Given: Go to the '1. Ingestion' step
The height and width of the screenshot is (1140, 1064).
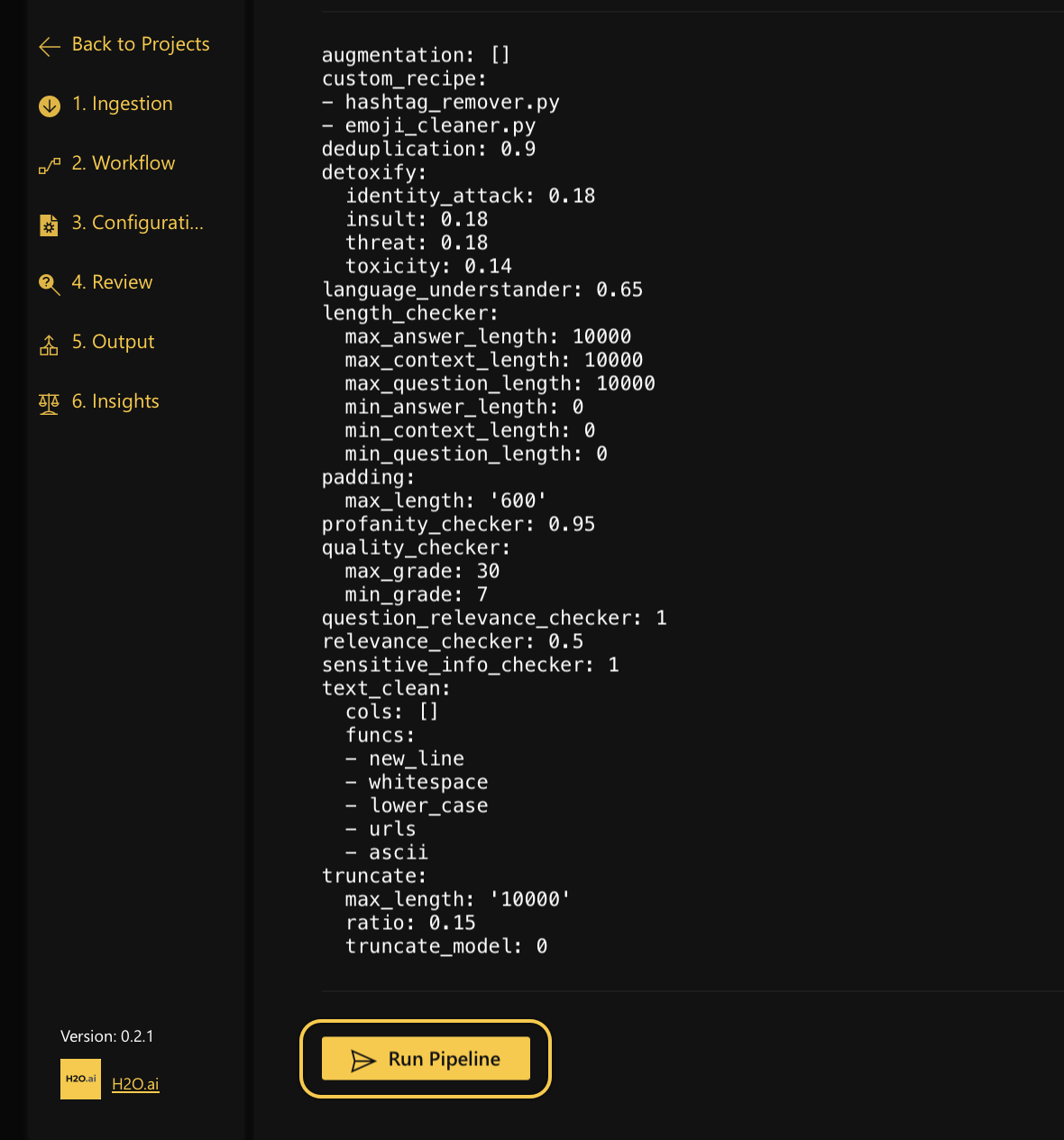Looking at the screenshot, I should pos(123,104).
